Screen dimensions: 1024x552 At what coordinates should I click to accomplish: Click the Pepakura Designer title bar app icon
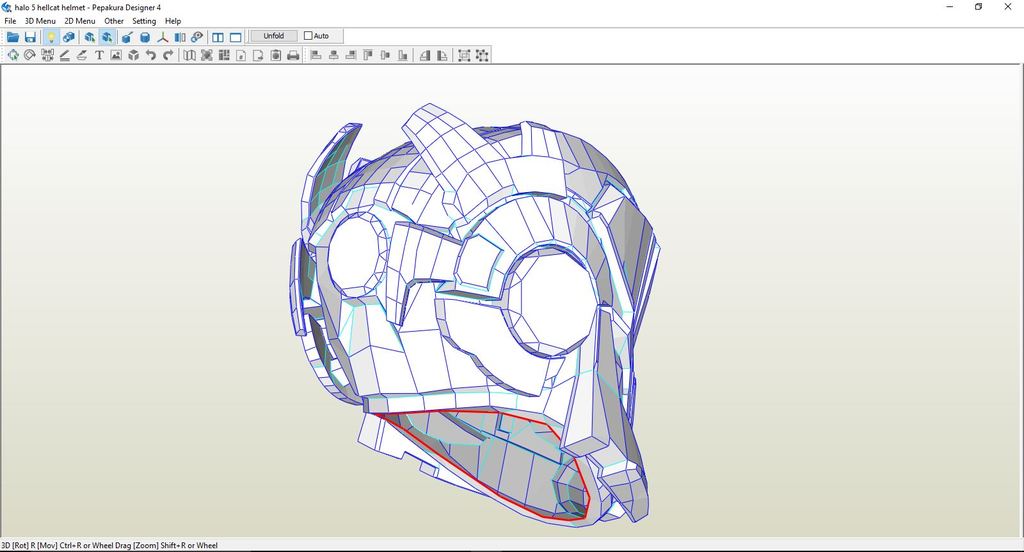pyautogui.click(x=7, y=7)
